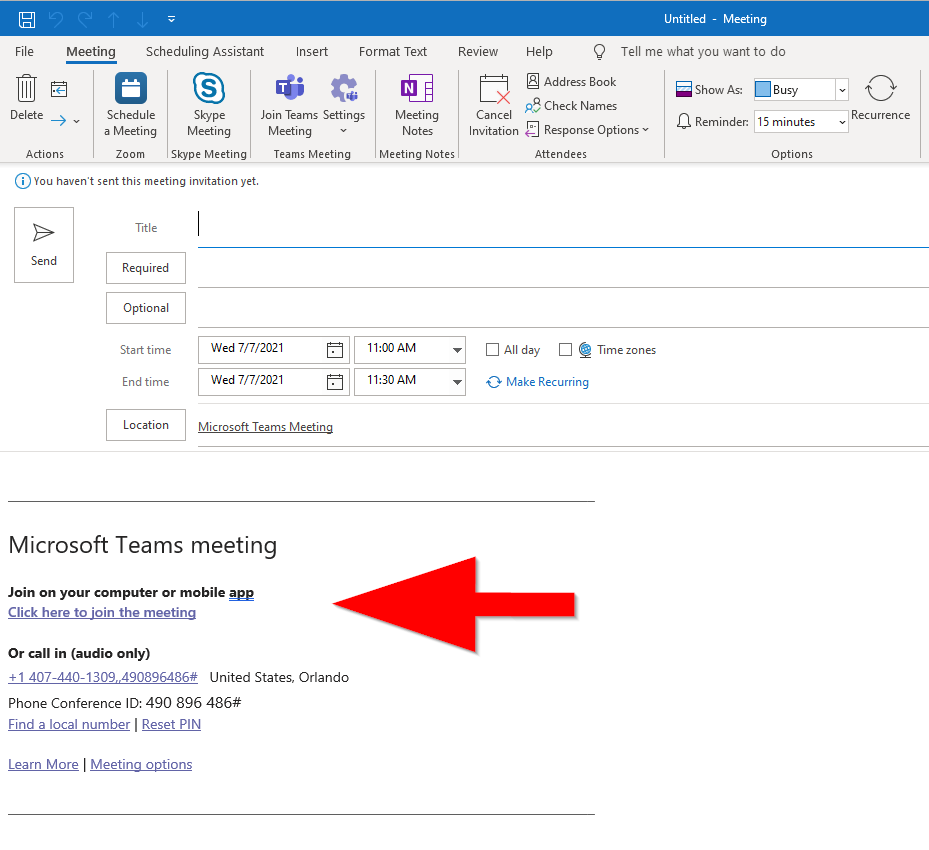Image resolution: width=929 pixels, height=850 pixels.
Task: Click Check Names
Action: click(571, 106)
